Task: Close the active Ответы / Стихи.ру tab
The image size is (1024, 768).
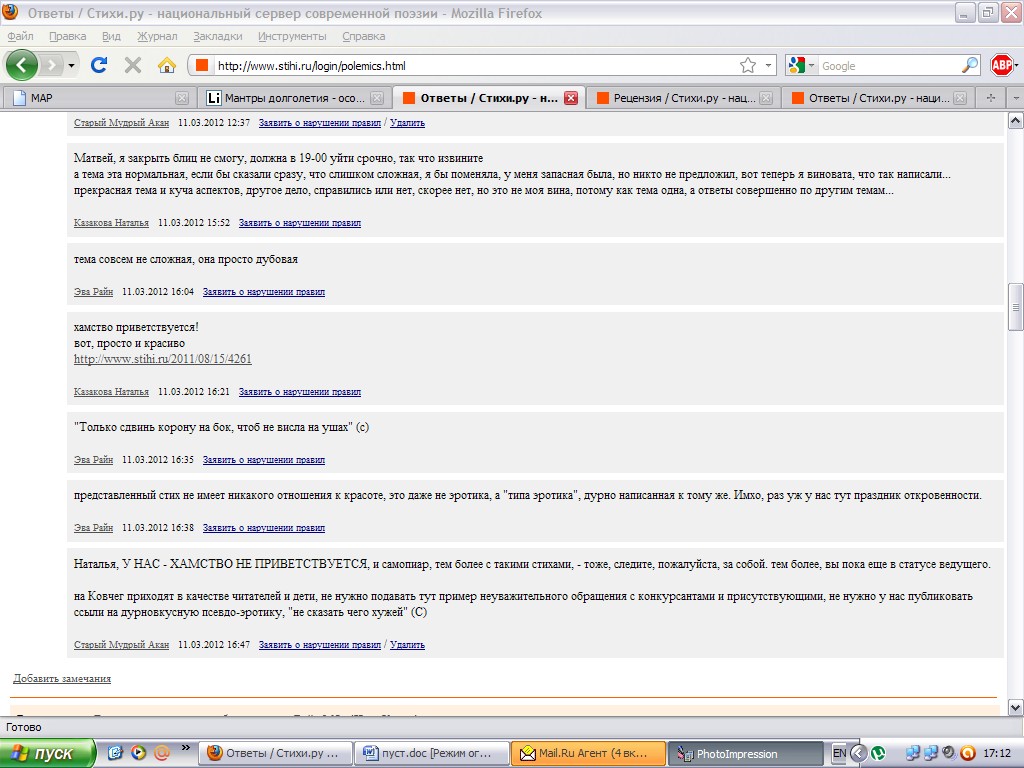Action: tap(570, 98)
